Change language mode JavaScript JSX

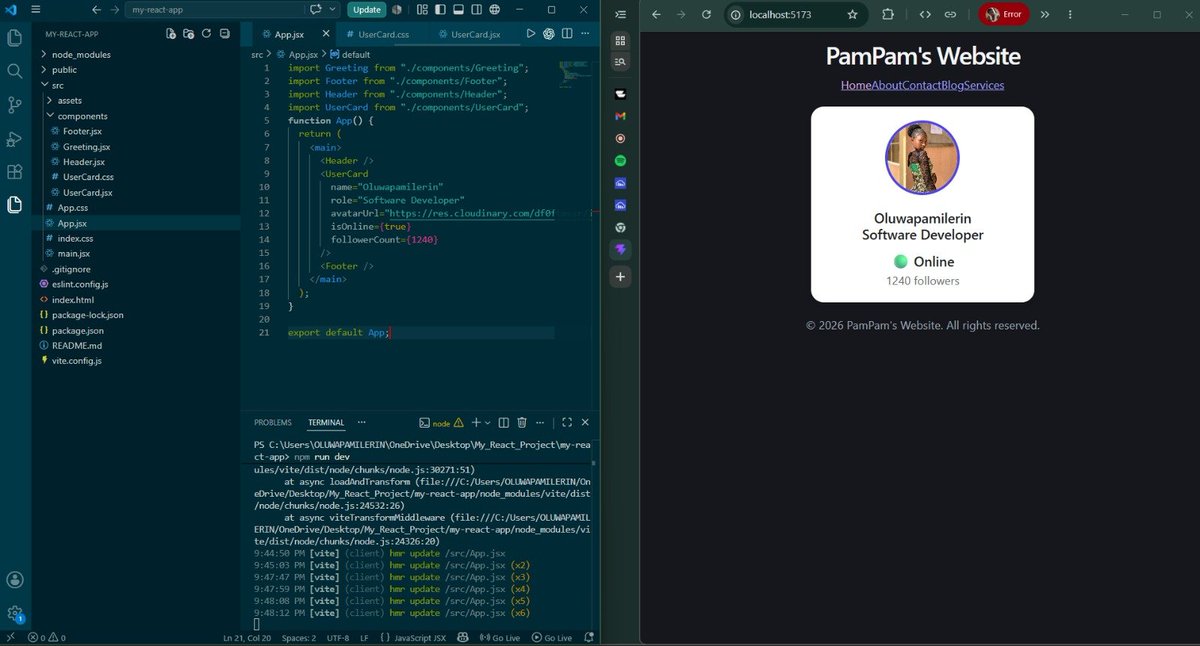422,637
